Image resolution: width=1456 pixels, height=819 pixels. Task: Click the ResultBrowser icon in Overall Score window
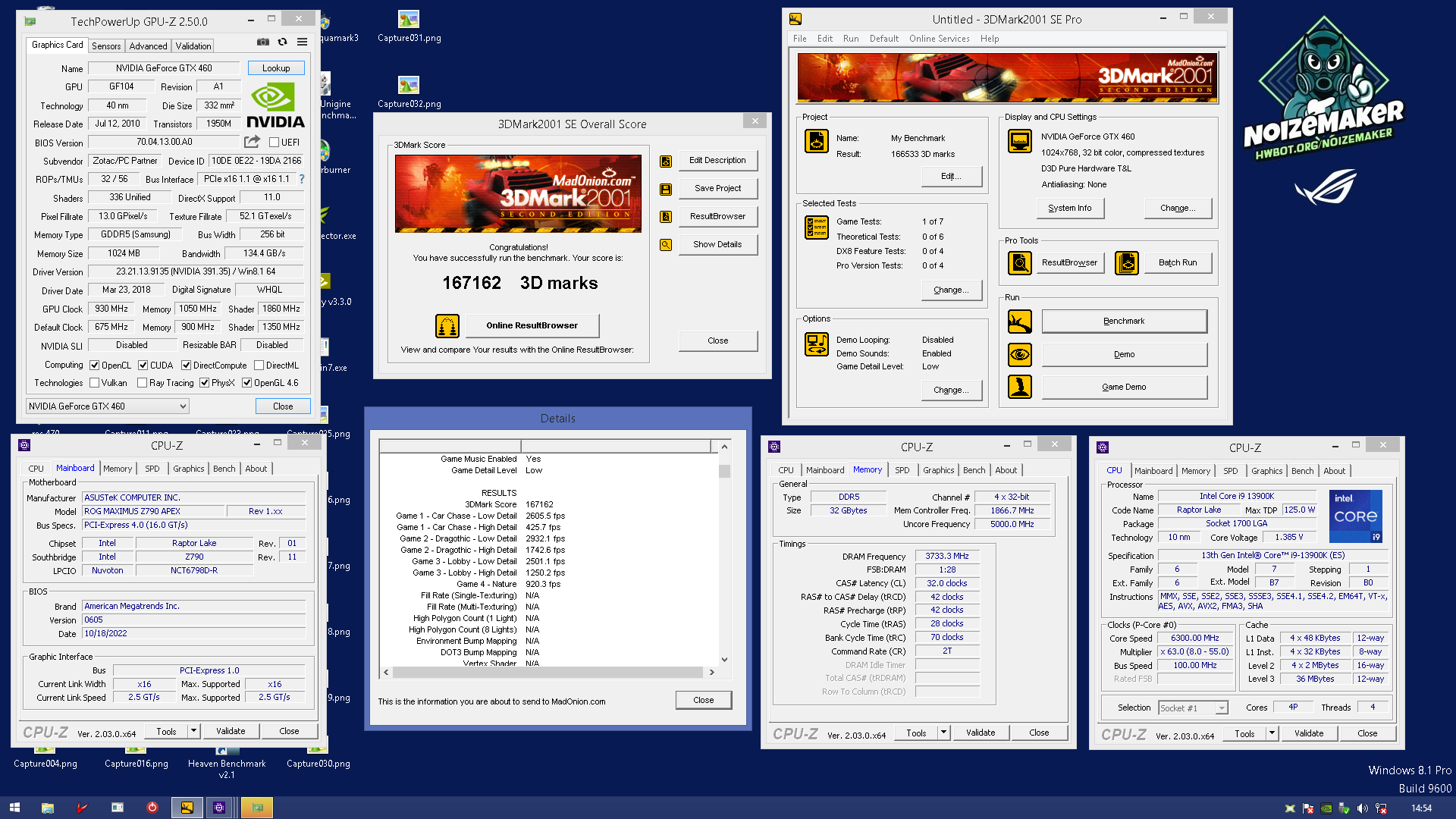(x=666, y=217)
